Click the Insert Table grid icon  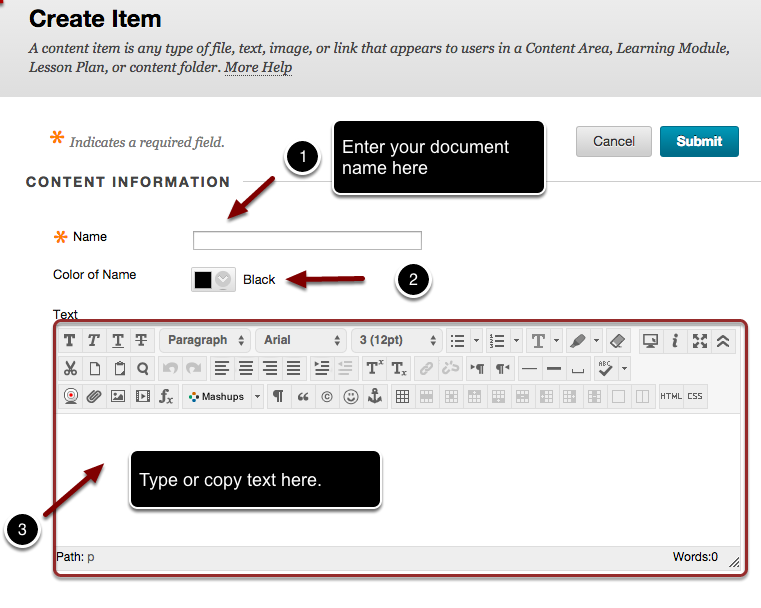click(402, 397)
